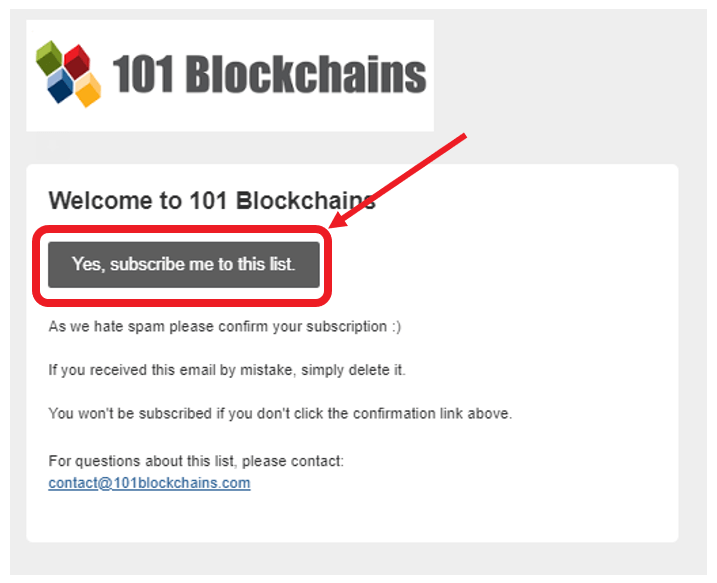Click the red diagonal arrow shaft
Screen dimensions: 717x583
[409, 173]
